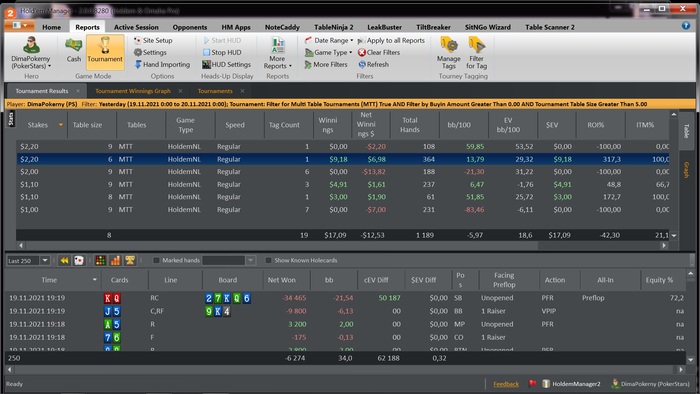Click the colored grid matrix icon

[x=100, y=261]
